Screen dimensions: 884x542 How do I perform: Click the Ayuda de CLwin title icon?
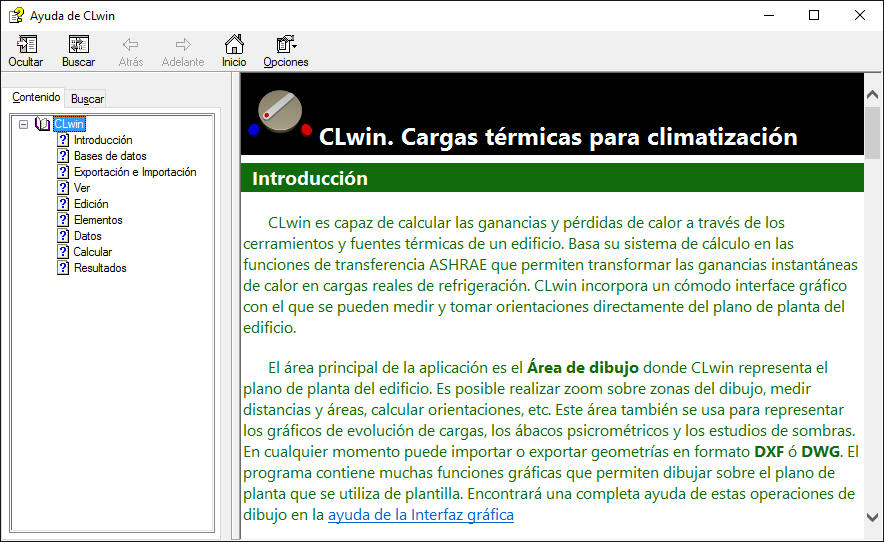pos(16,15)
